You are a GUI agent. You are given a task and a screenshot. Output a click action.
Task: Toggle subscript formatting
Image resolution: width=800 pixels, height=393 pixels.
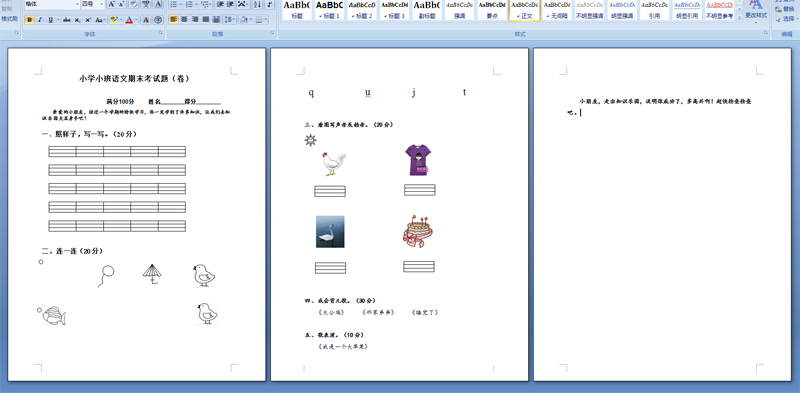coord(78,19)
